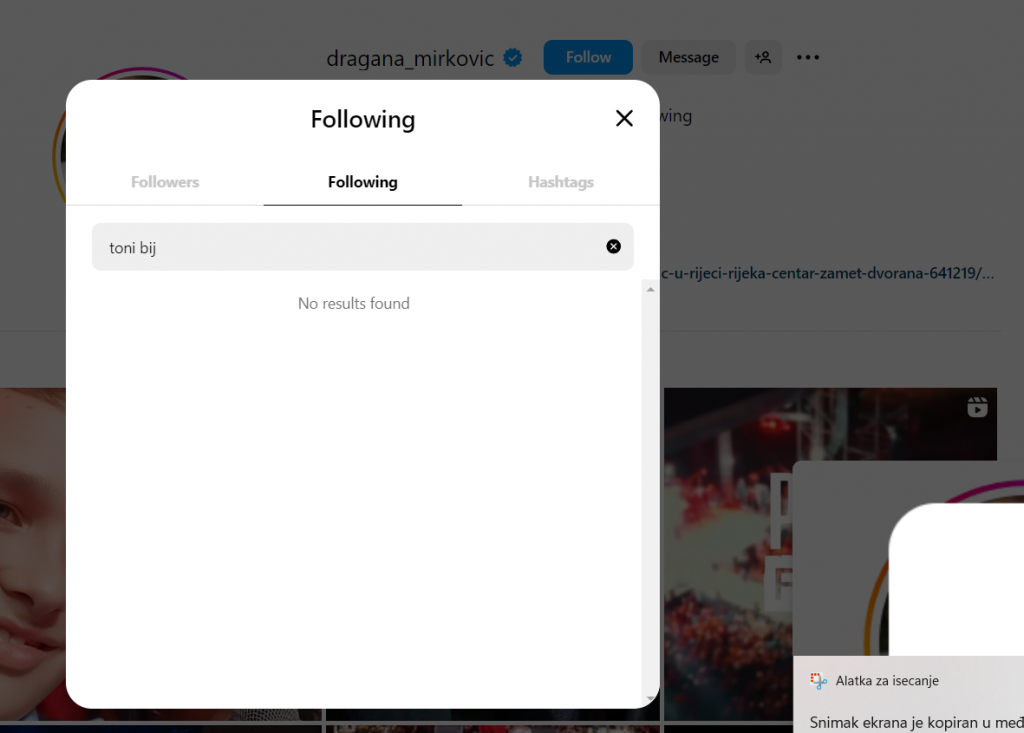The image size is (1024, 733).
Task: Click the Reels icon on concert post
Action: 977,407
